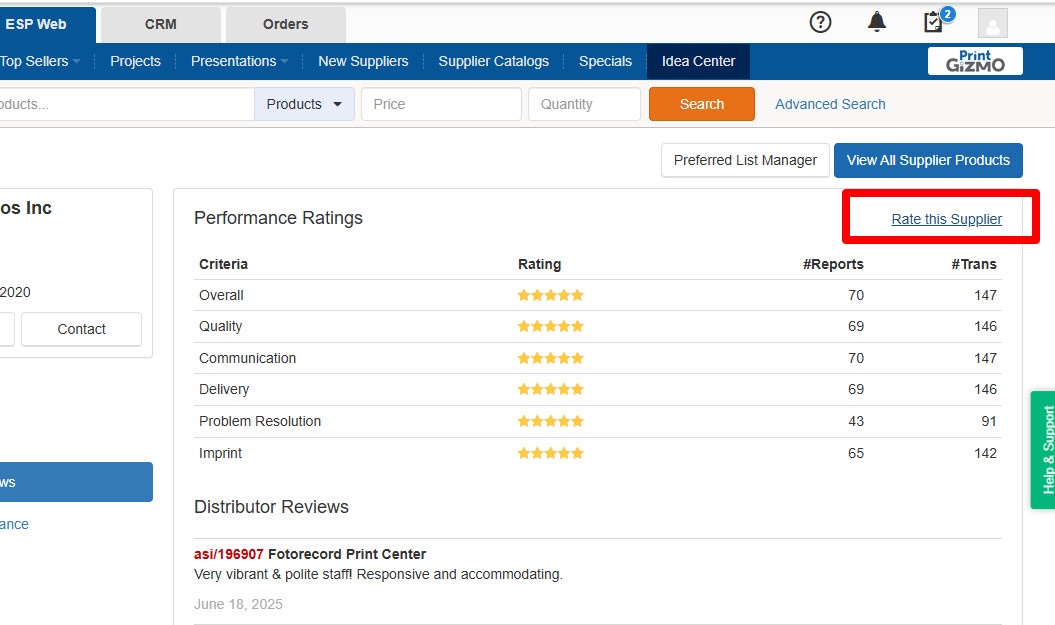The image size is (1055, 625).
Task: Click the Quality star rating
Action: coord(550,326)
